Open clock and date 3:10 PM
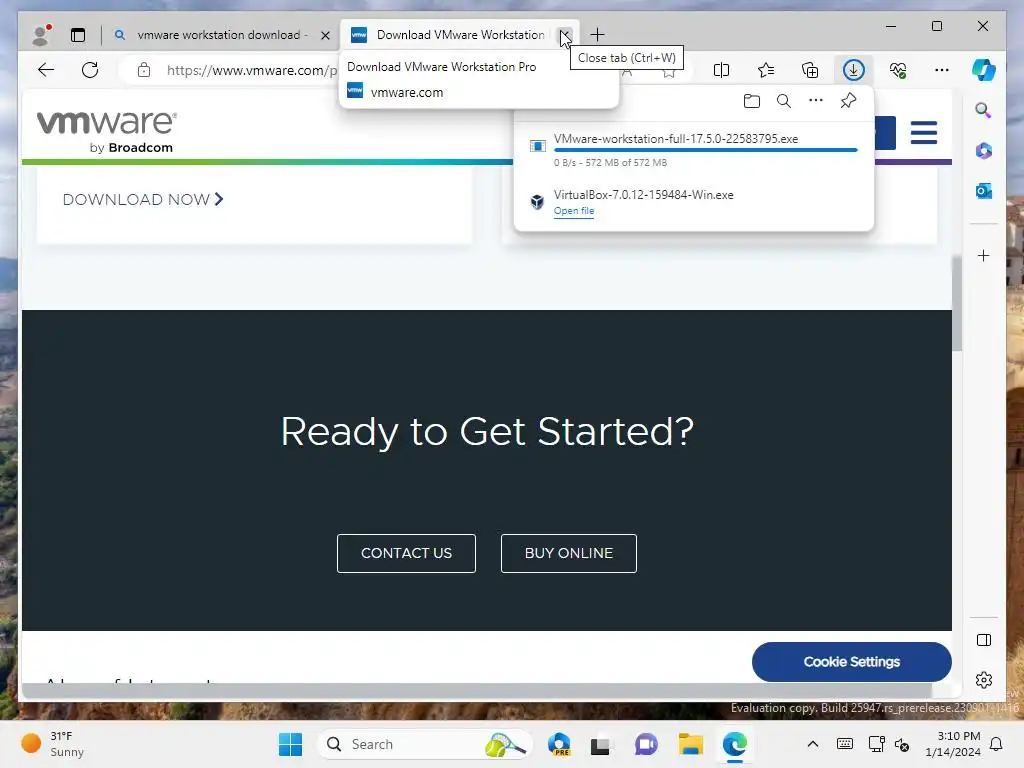This screenshot has height=768, width=1024. pos(953,744)
